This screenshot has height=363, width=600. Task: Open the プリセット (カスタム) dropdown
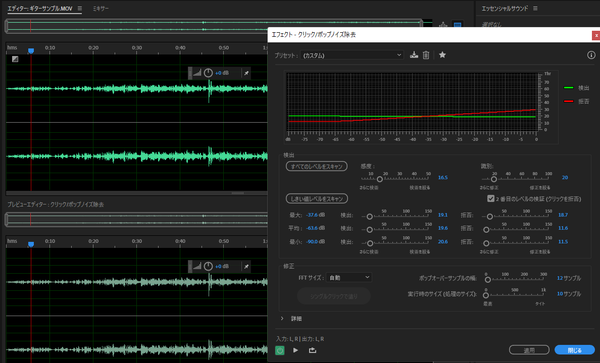[352, 55]
